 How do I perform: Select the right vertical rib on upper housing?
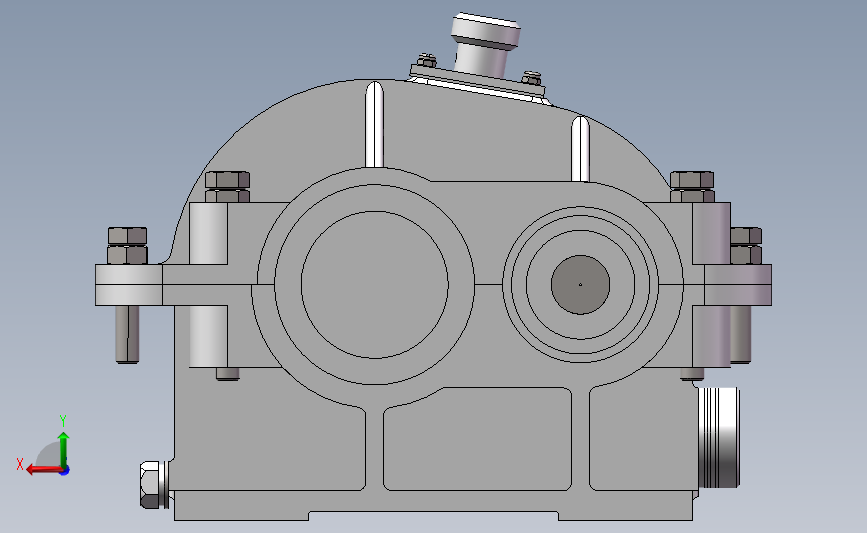click(x=580, y=148)
